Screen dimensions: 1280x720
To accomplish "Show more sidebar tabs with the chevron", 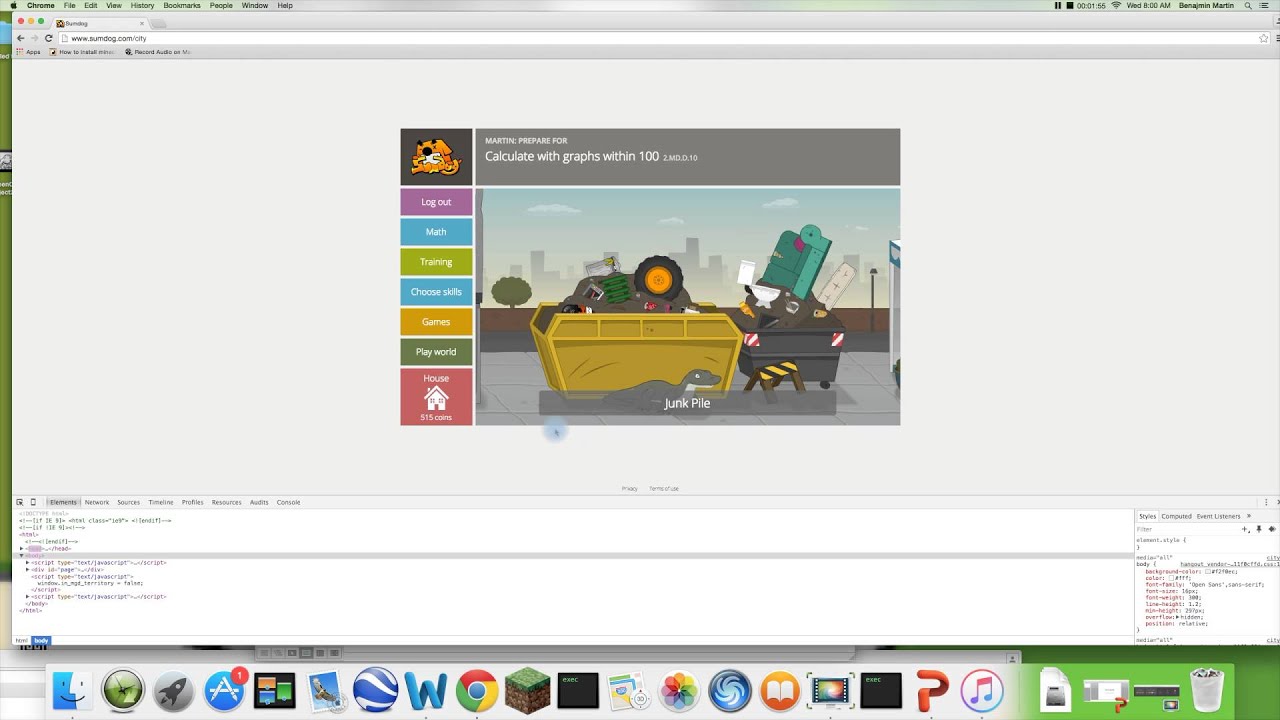I will tap(1248, 516).
